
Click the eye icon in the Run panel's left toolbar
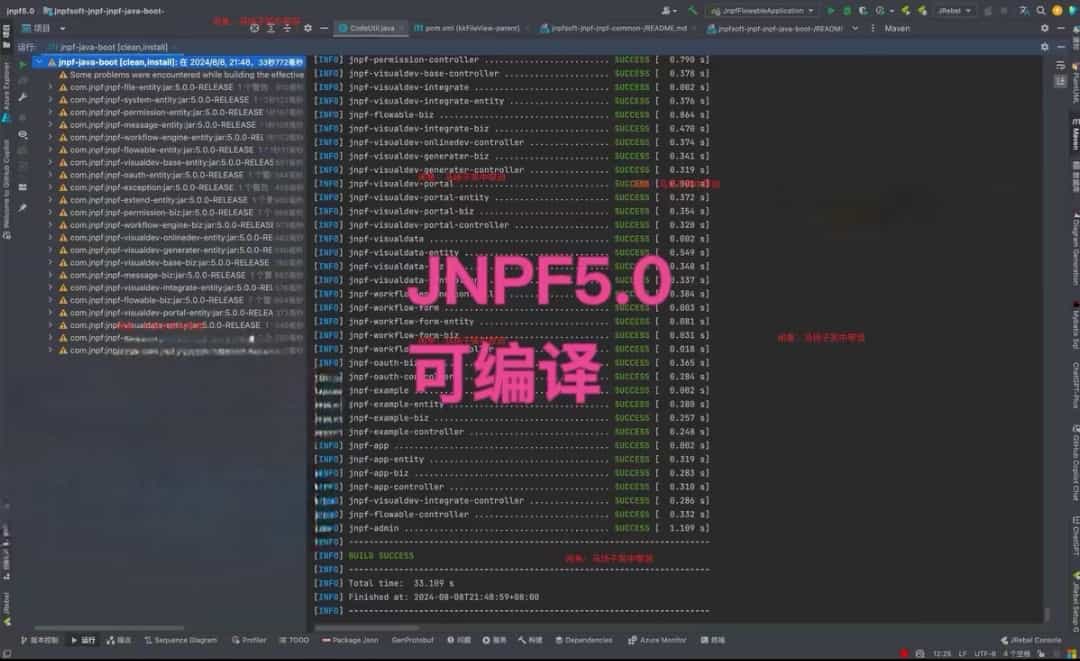click(x=23, y=135)
